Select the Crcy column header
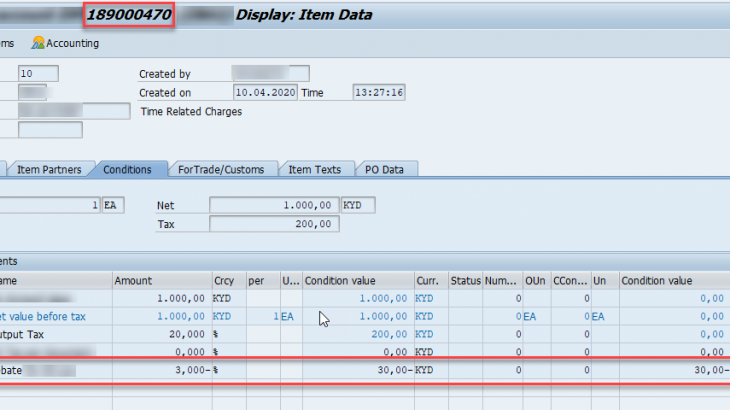 pos(229,281)
